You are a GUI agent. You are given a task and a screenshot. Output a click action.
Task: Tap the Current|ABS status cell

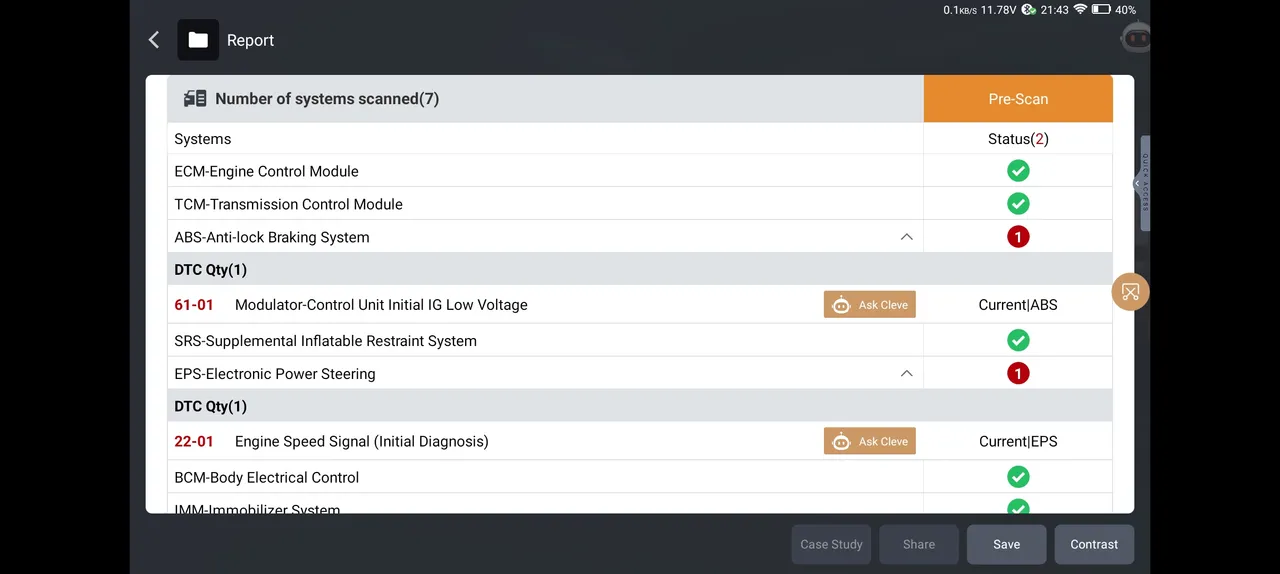tap(1018, 305)
